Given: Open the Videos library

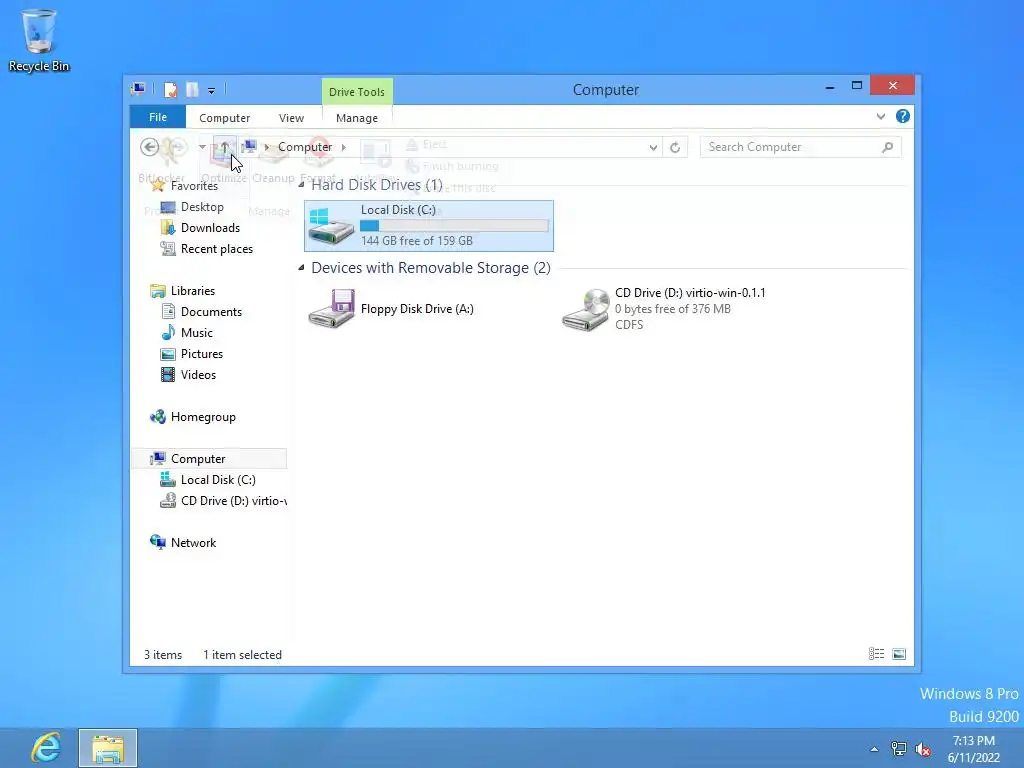Looking at the screenshot, I should pos(198,375).
